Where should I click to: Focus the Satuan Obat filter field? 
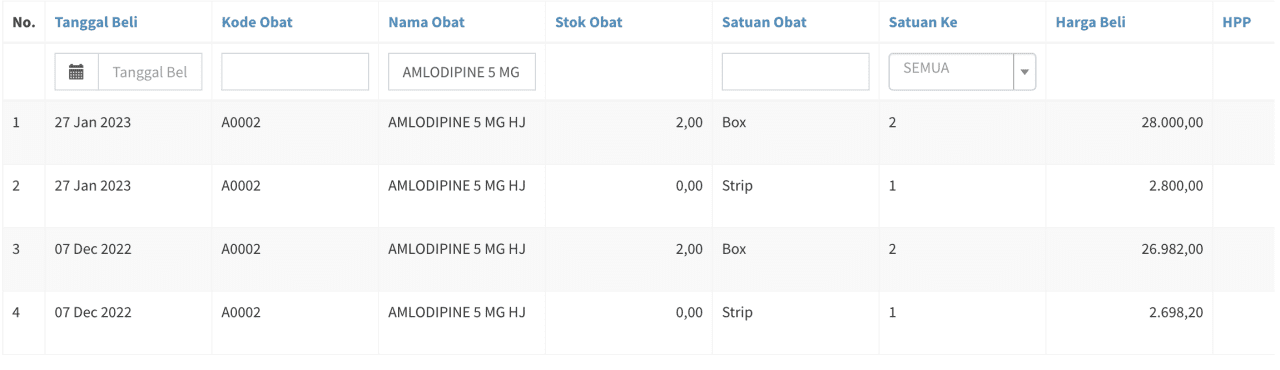(796, 72)
